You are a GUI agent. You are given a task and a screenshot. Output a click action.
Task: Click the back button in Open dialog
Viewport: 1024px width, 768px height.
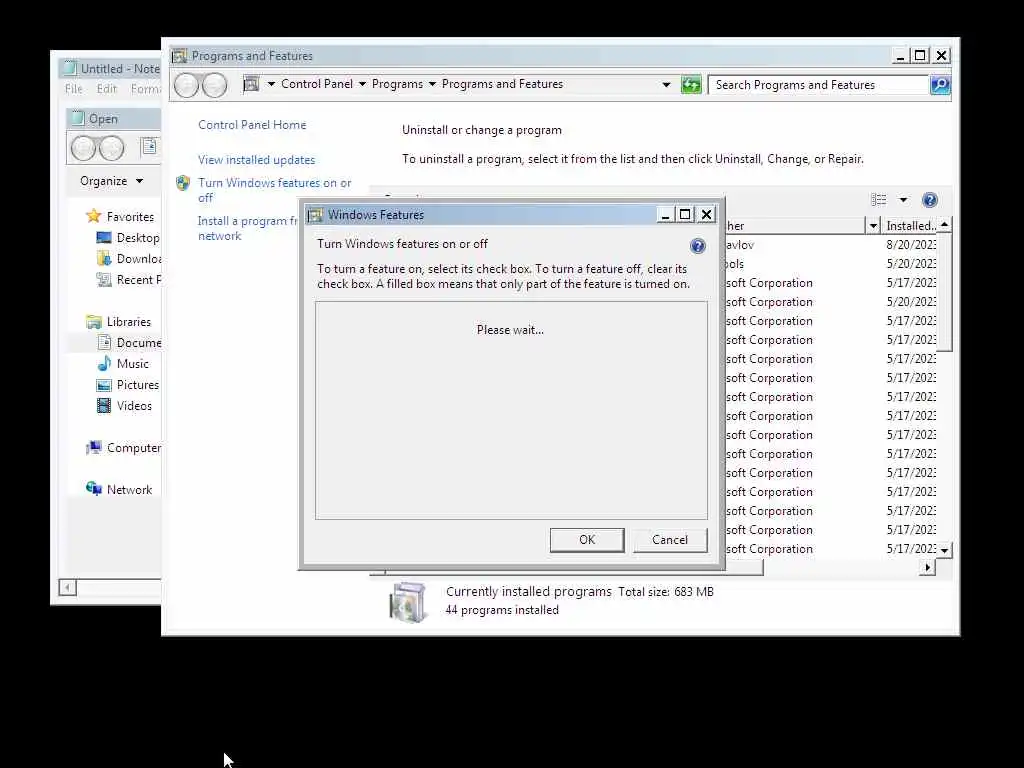tap(84, 148)
